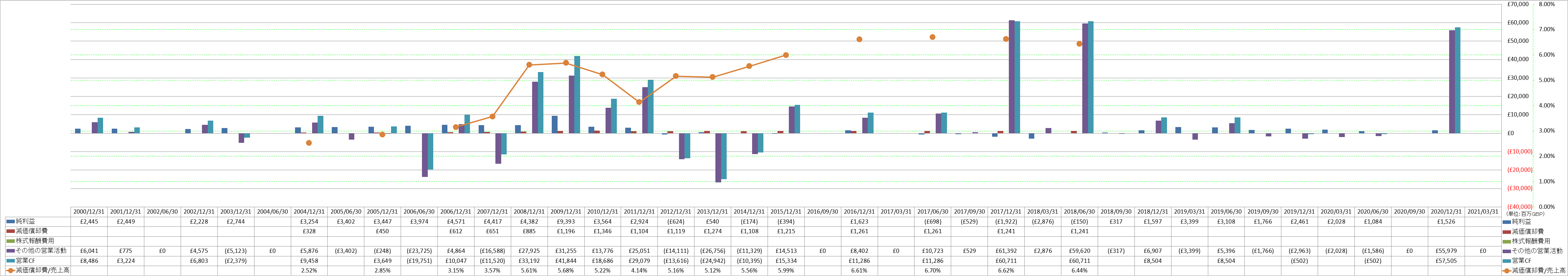Click the £10,047 cell

pos(456,261)
